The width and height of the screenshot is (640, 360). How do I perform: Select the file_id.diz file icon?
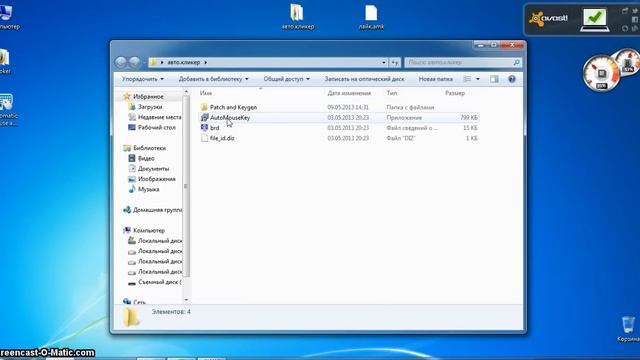coord(204,138)
